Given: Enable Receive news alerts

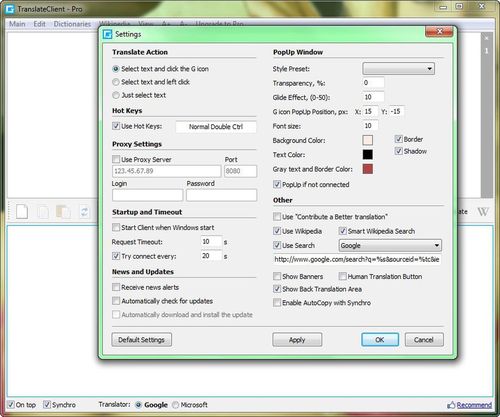Looking at the screenshot, I should coord(116,287).
